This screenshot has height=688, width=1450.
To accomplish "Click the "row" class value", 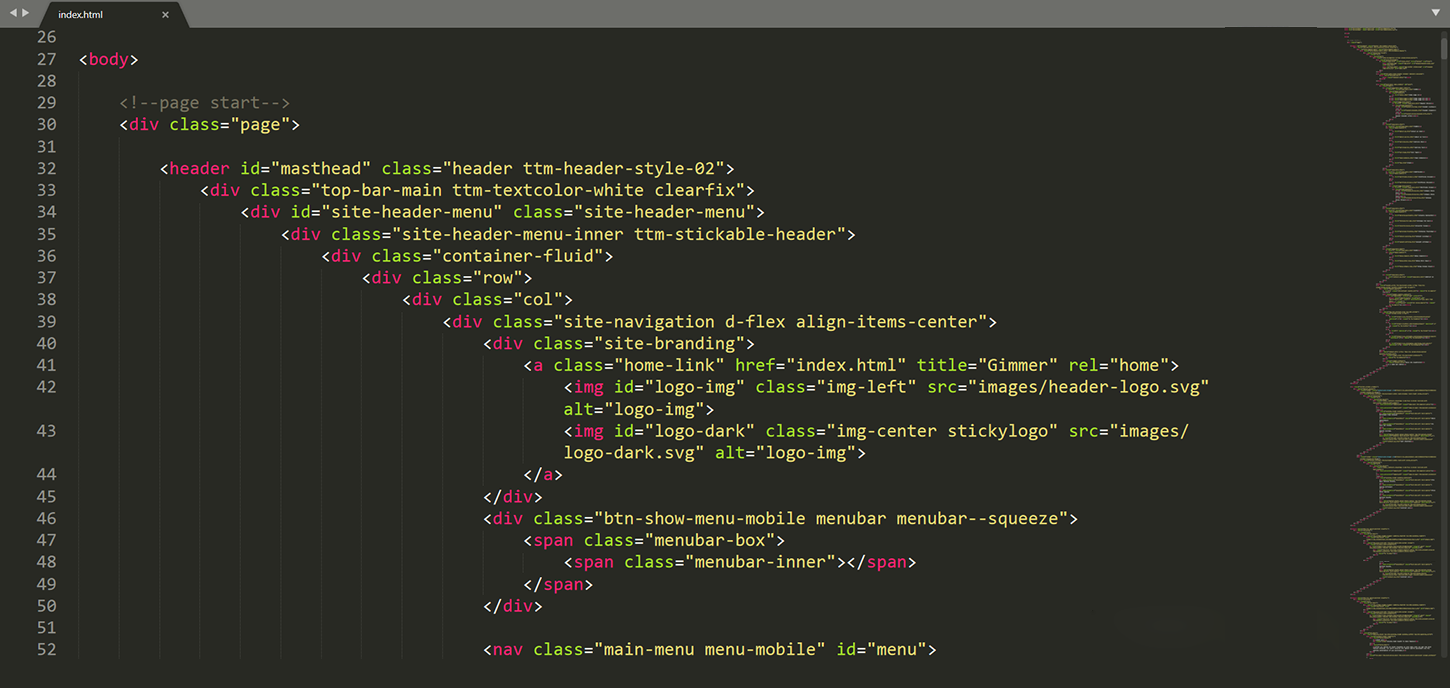I will pos(497,278).
